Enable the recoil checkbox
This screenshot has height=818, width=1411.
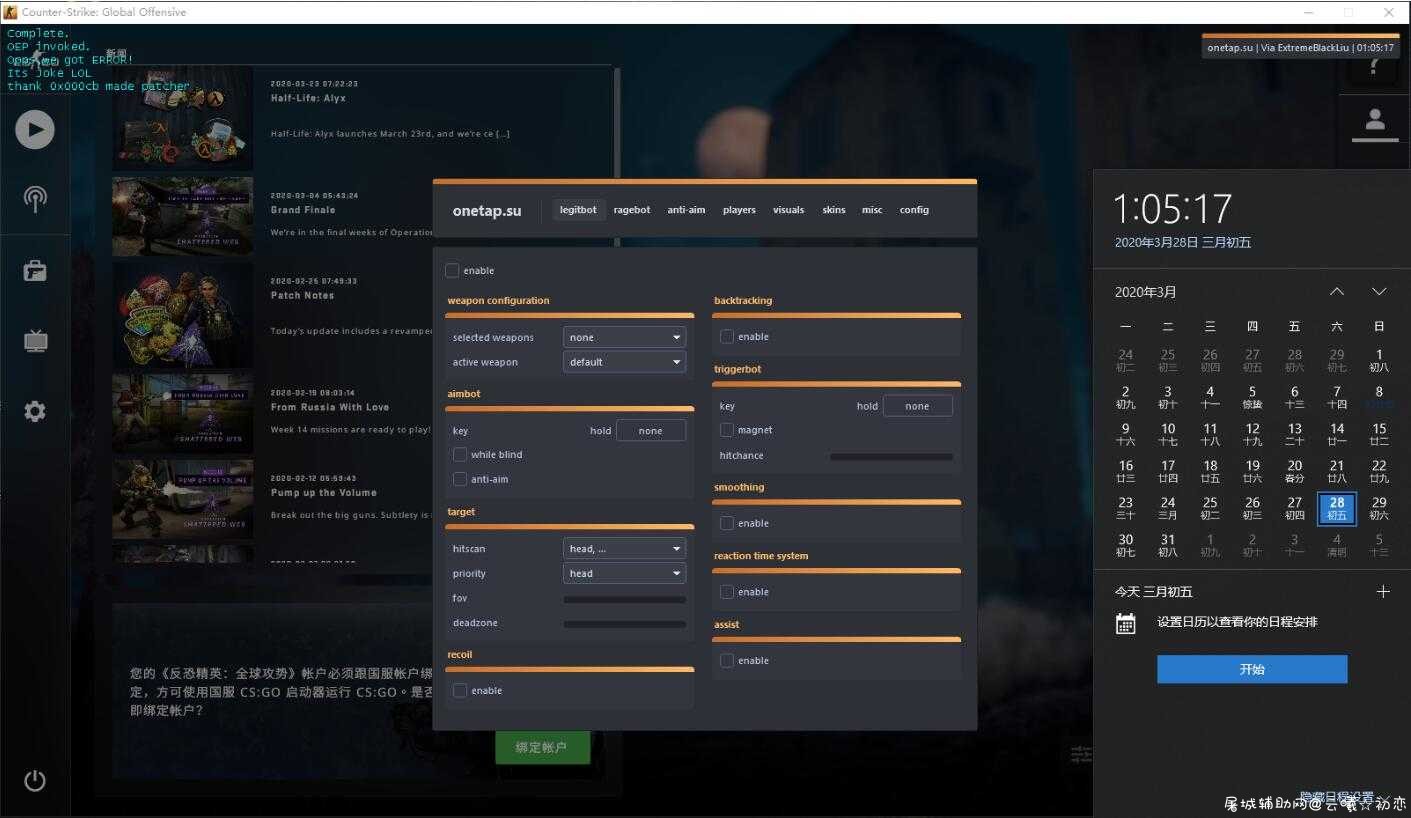[460, 690]
